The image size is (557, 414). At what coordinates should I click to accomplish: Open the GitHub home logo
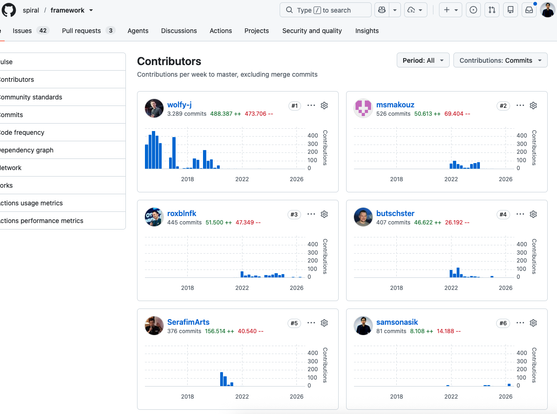tap(9, 10)
